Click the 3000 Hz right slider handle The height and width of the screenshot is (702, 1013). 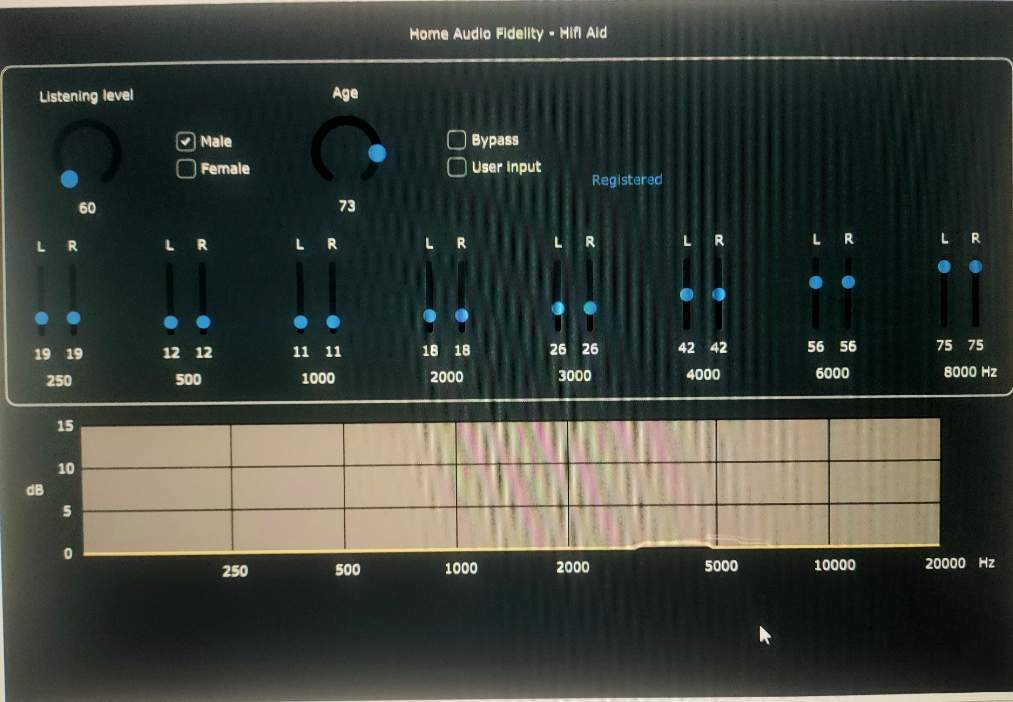point(590,308)
